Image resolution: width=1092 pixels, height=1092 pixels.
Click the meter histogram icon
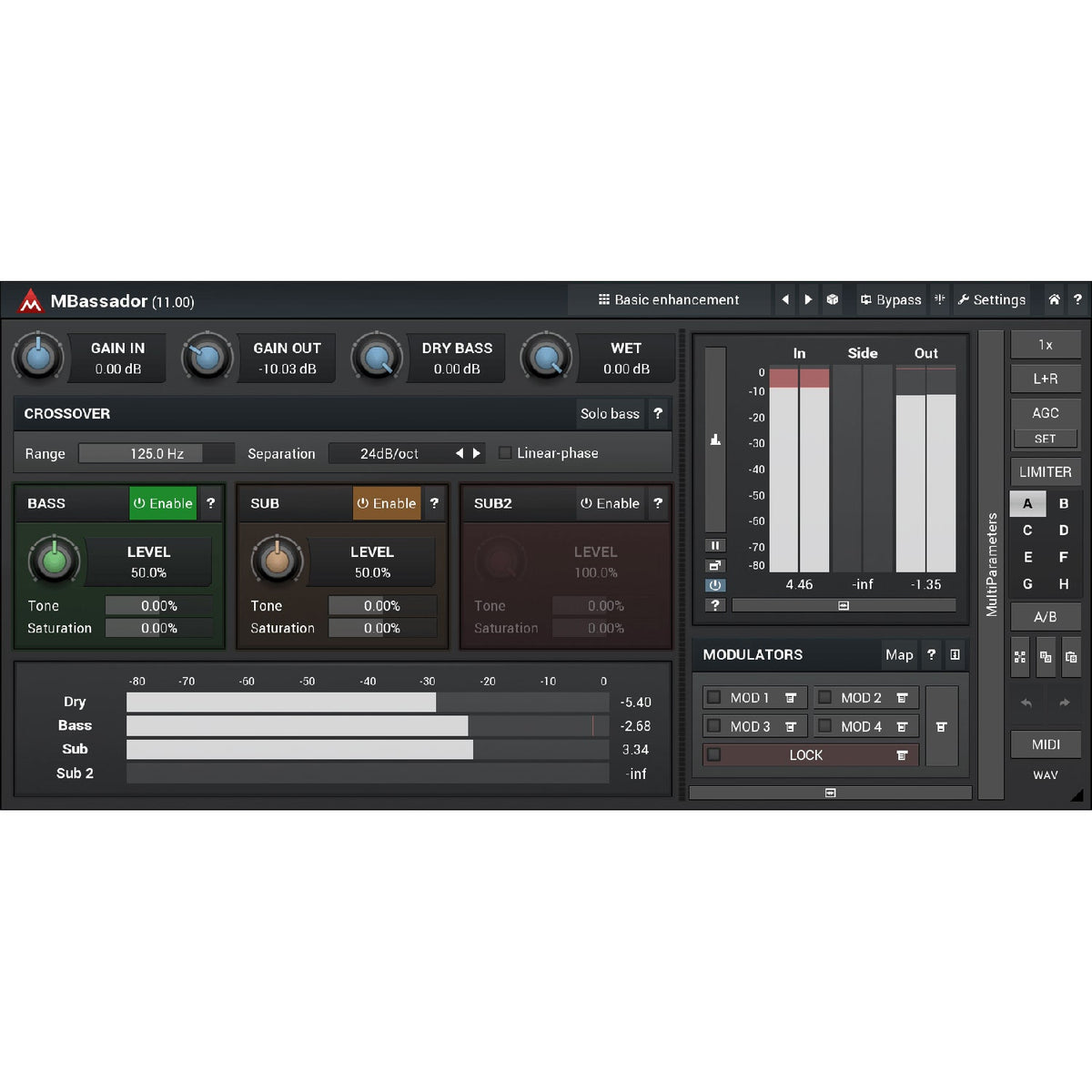click(x=715, y=440)
